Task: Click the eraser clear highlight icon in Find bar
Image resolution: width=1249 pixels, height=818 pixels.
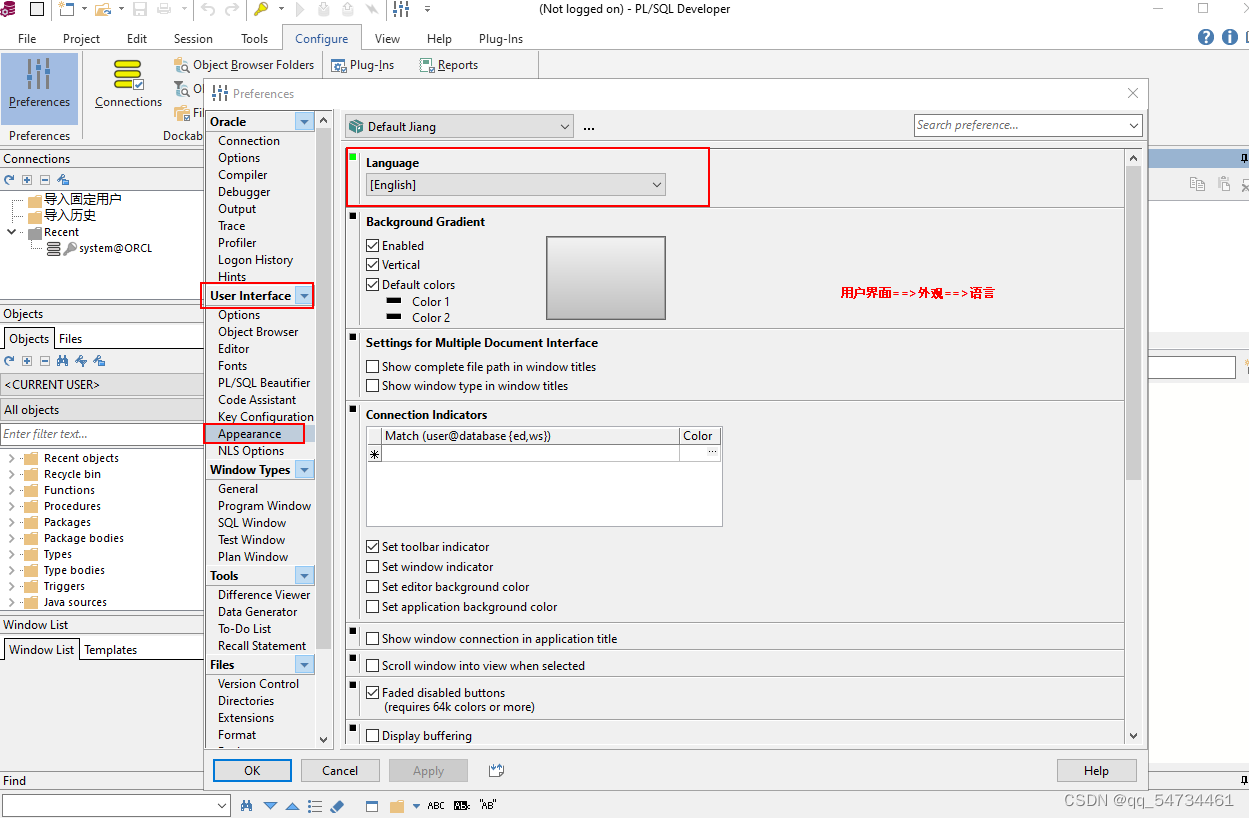Action: pyautogui.click(x=337, y=805)
